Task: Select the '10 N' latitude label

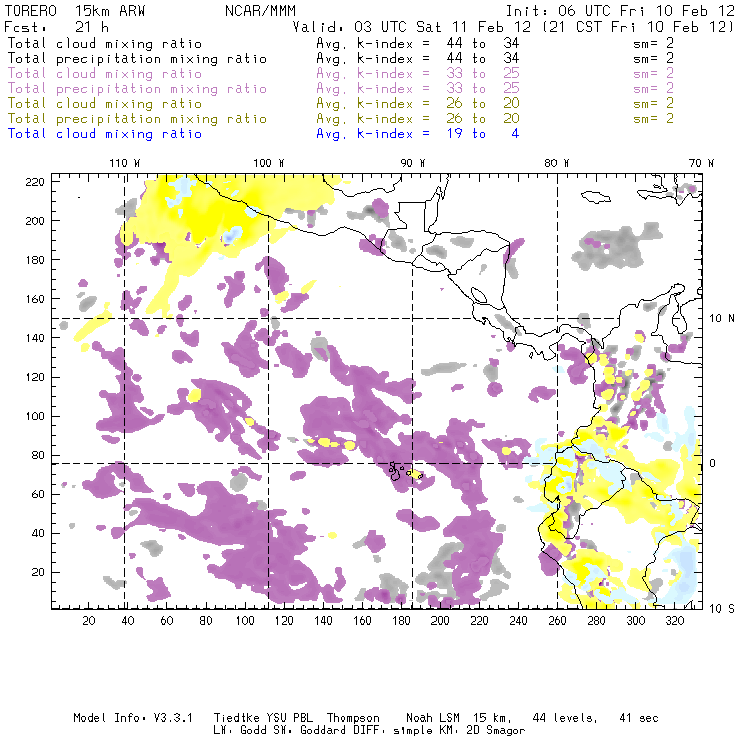Action: [722, 319]
